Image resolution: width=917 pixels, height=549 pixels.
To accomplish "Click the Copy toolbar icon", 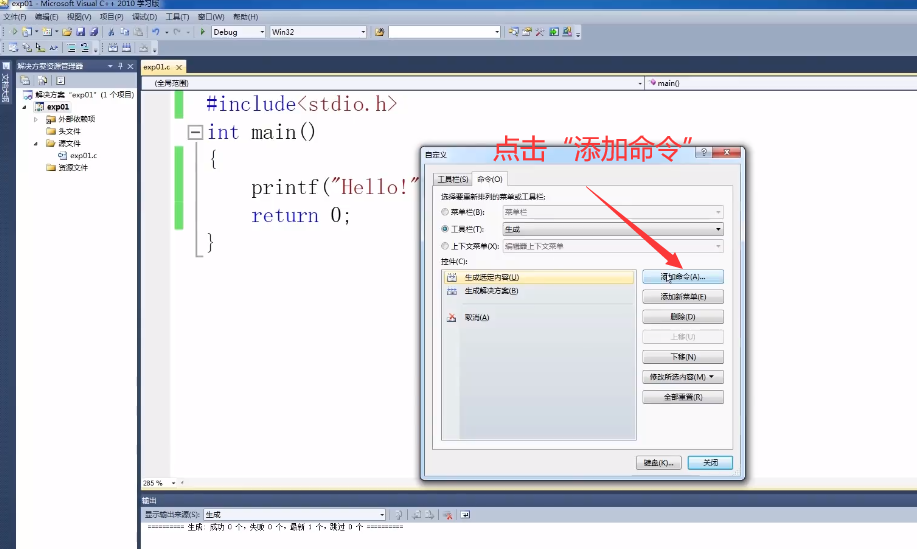I will coord(125,32).
